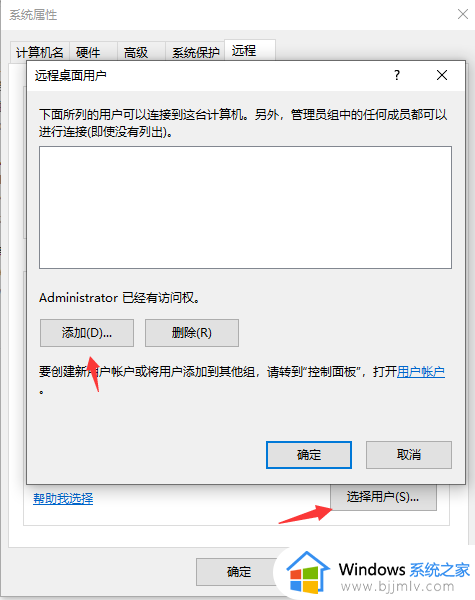Click the 选择用户(S)... button
This screenshot has width=475, height=600.
(x=383, y=497)
